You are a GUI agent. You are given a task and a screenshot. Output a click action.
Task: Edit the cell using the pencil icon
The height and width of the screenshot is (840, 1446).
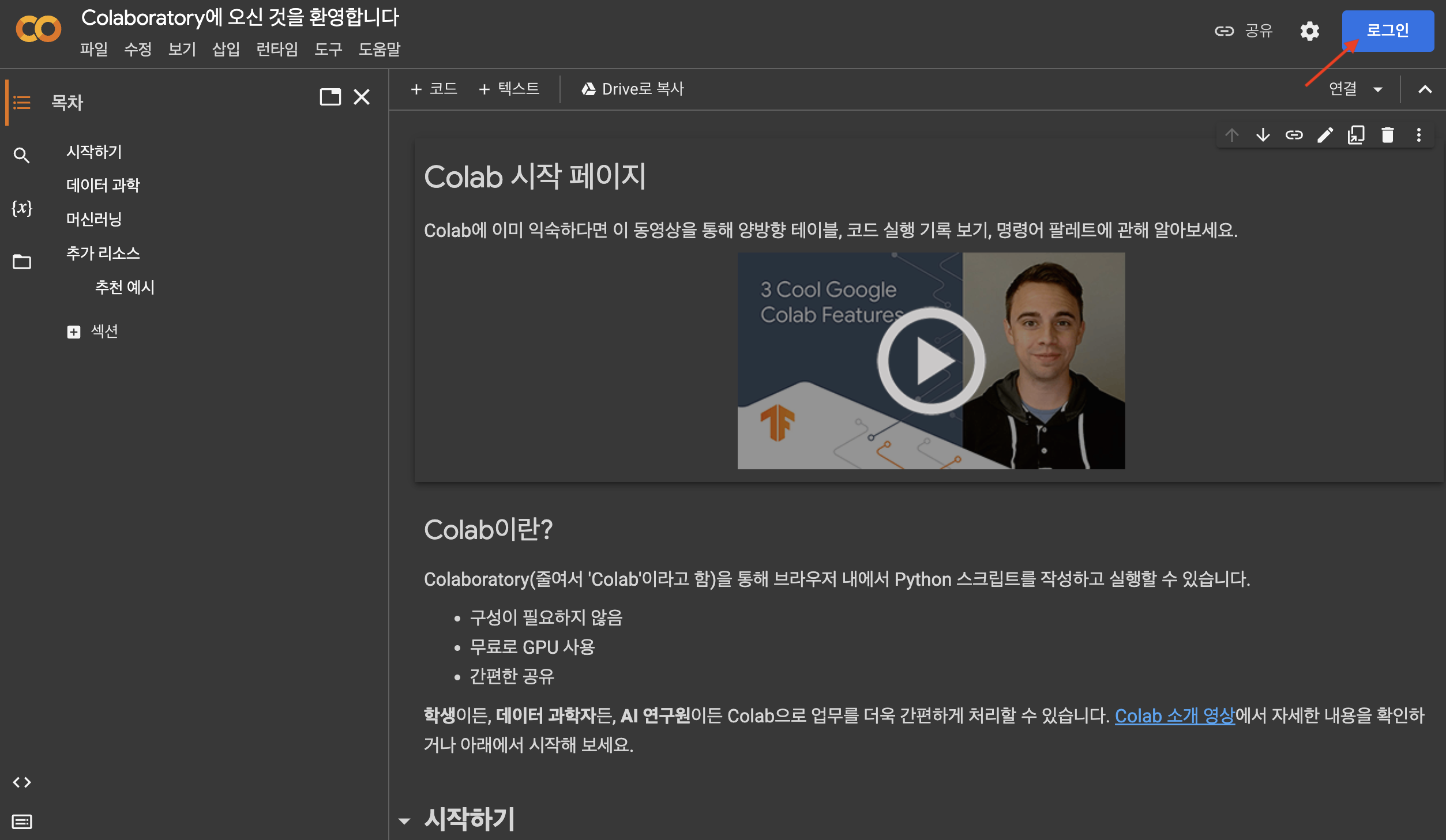point(1325,135)
